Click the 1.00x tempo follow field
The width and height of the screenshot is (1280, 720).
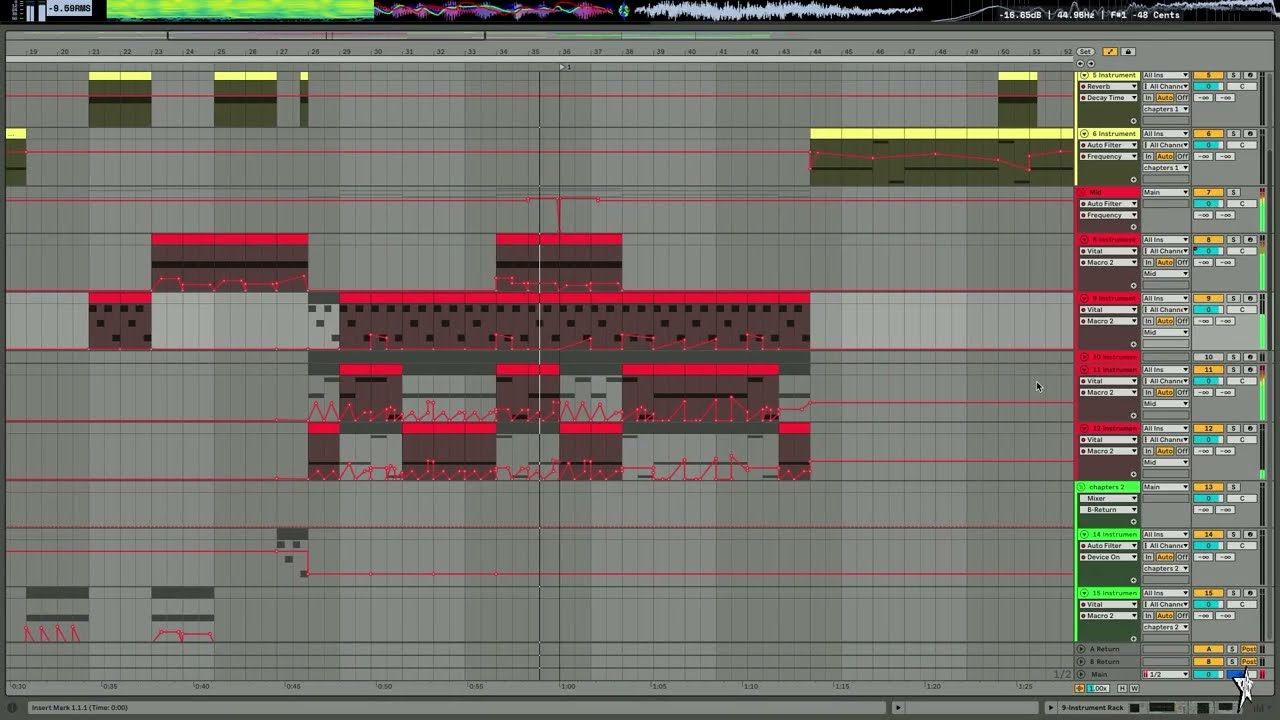coord(1098,688)
